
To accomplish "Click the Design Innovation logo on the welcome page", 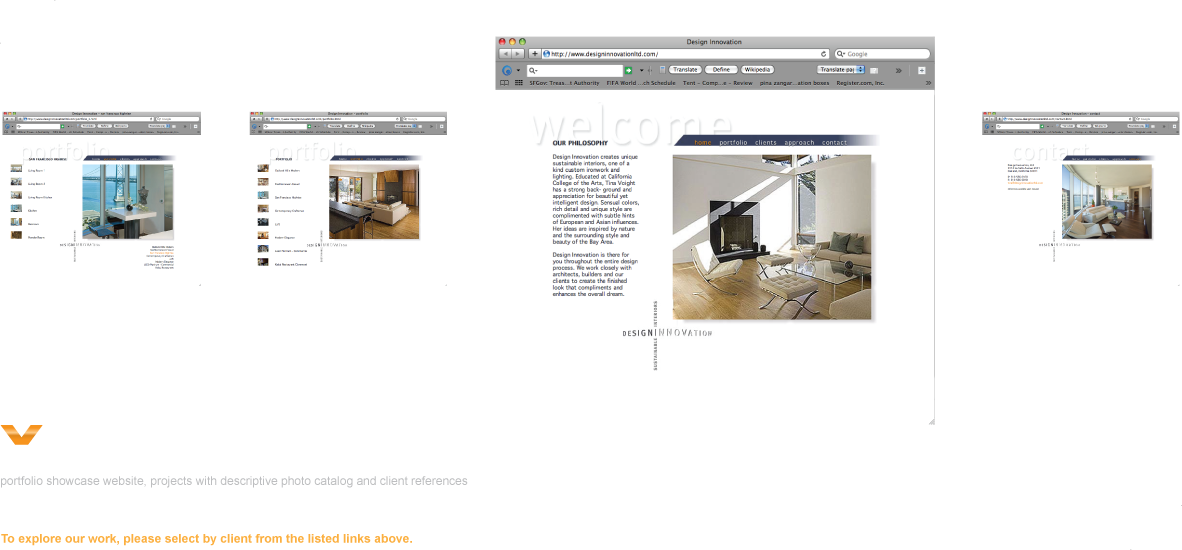I will [x=667, y=332].
